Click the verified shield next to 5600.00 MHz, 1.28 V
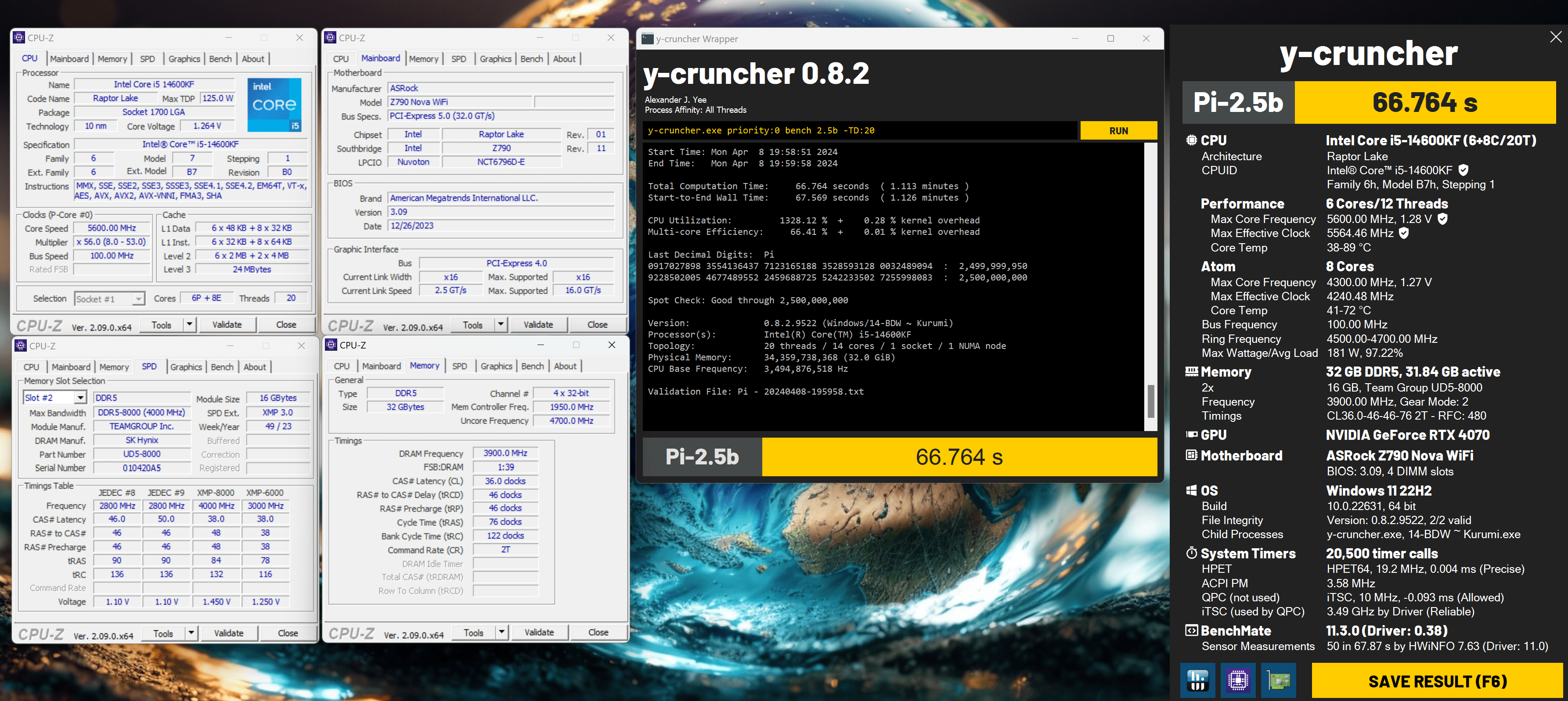The width and height of the screenshot is (1568, 701). (x=1442, y=219)
